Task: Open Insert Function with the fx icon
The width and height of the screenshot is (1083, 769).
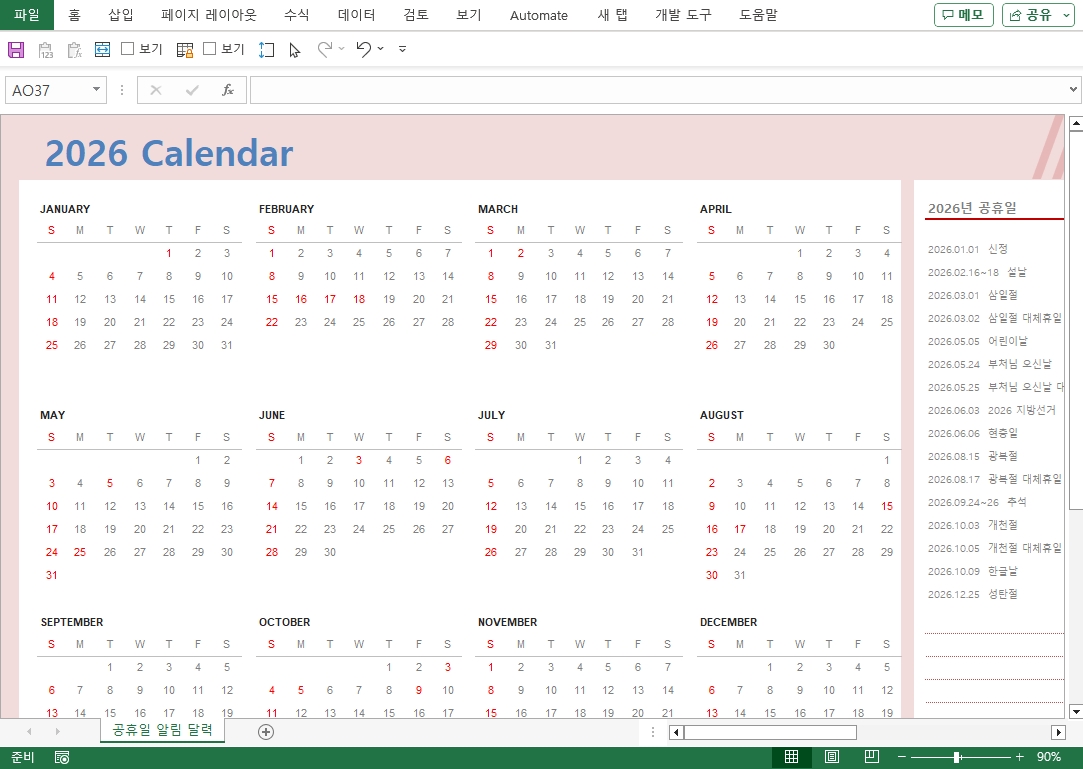Action: click(x=228, y=90)
